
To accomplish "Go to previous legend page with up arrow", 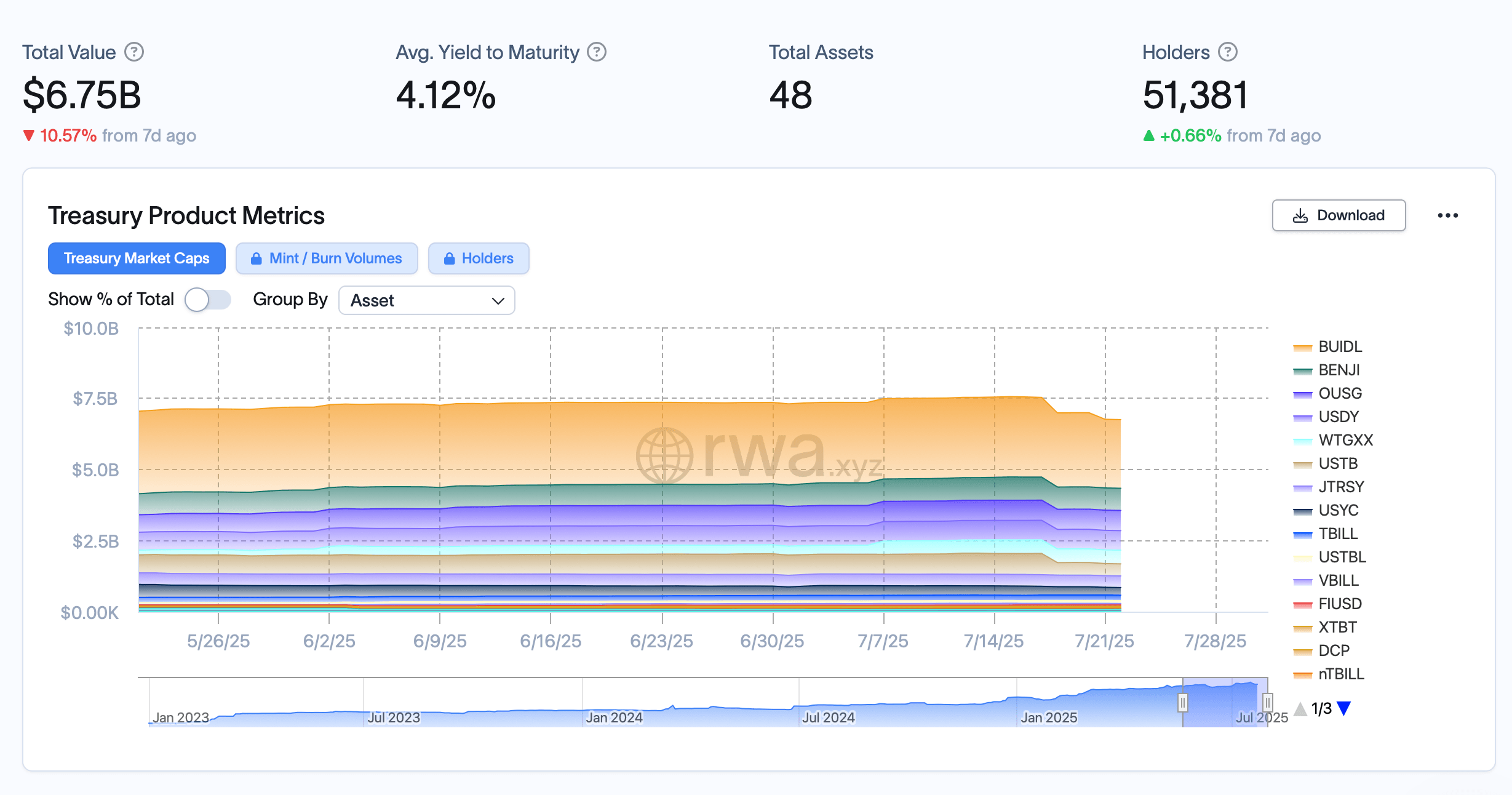I will (1300, 709).
